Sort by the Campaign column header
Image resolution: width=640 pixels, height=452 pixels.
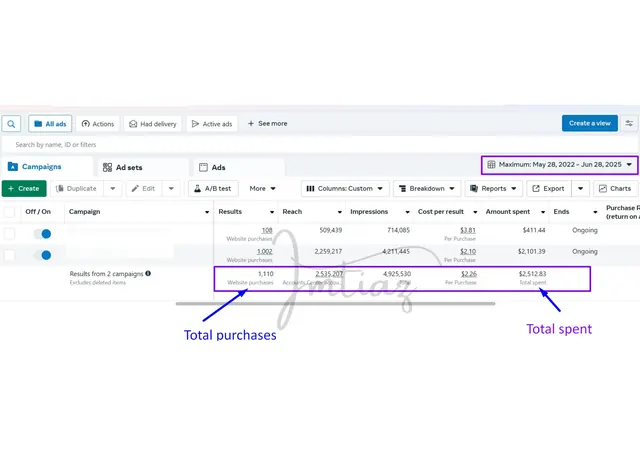[x=139, y=212]
